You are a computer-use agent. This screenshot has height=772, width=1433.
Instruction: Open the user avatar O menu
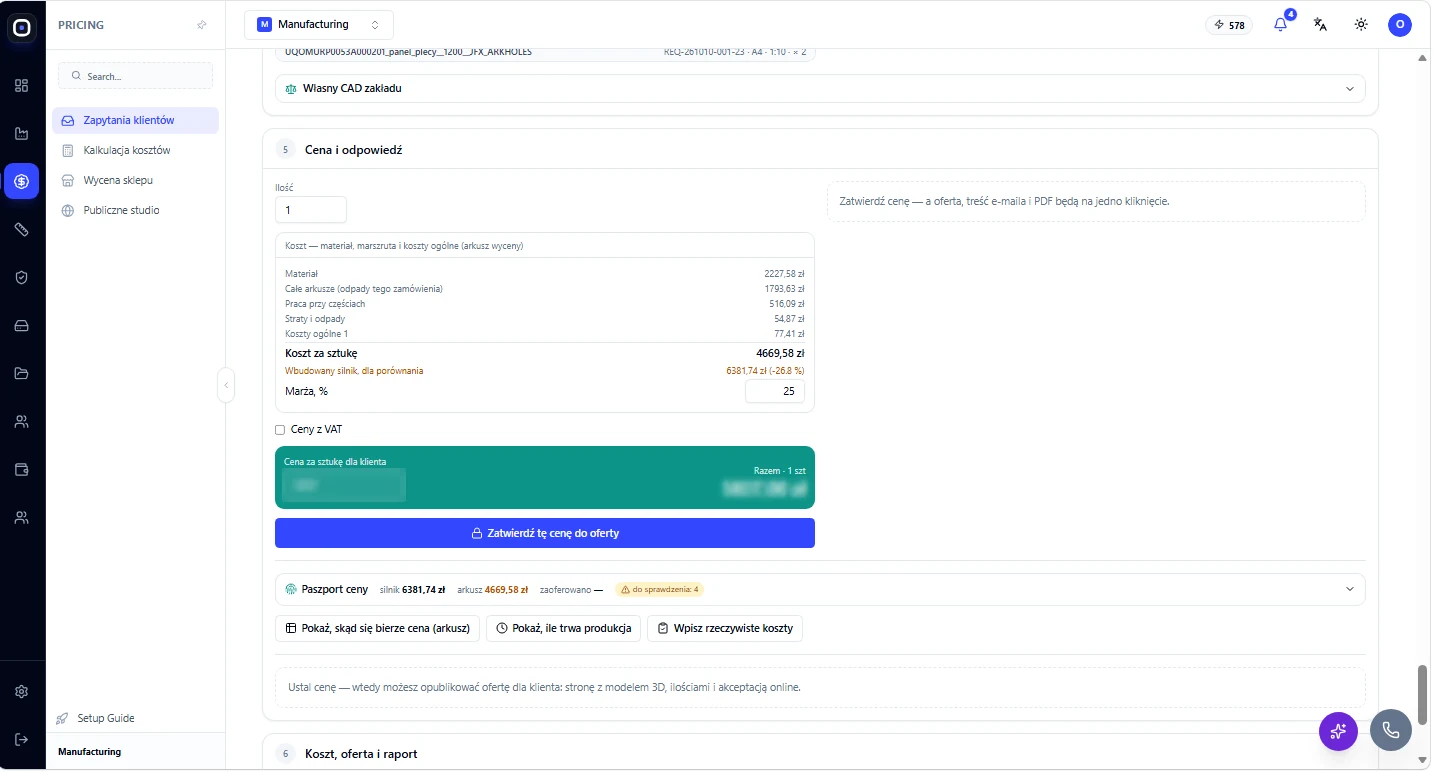point(1400,24)
